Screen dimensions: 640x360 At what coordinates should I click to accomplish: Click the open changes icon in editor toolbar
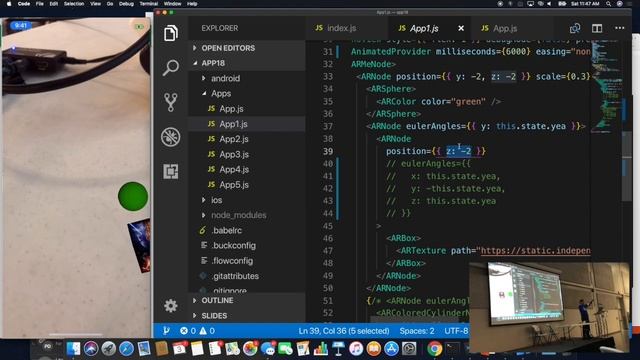pyautogui.click(x=575, y=28)
